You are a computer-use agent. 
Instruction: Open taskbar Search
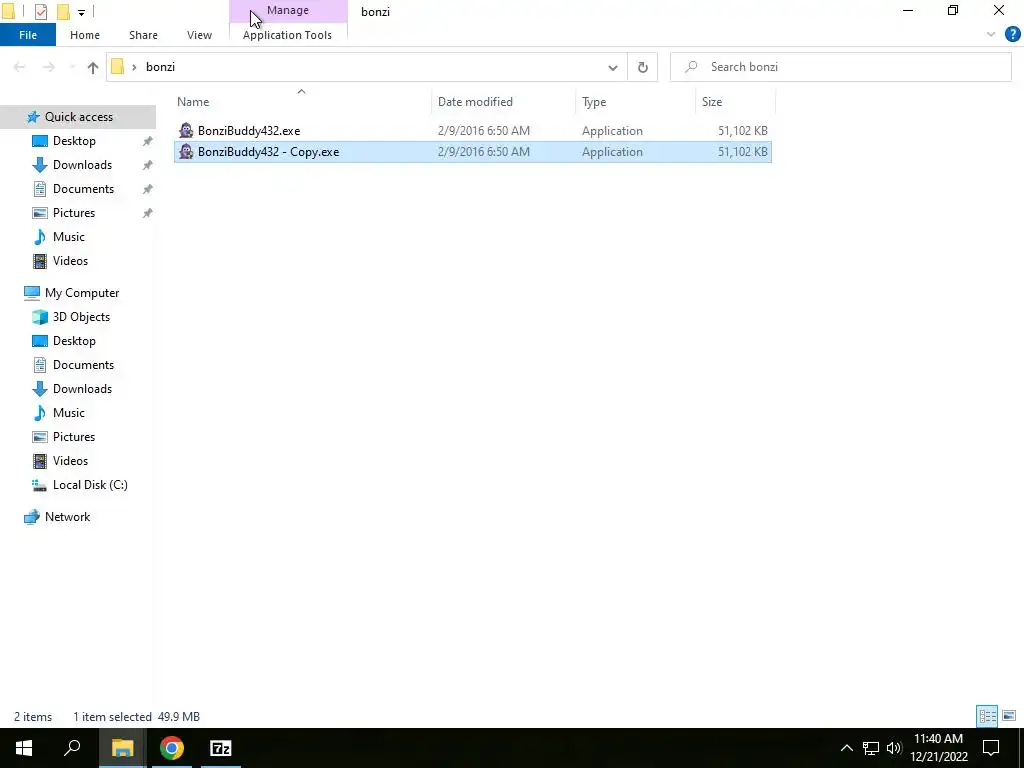(72, 748)
